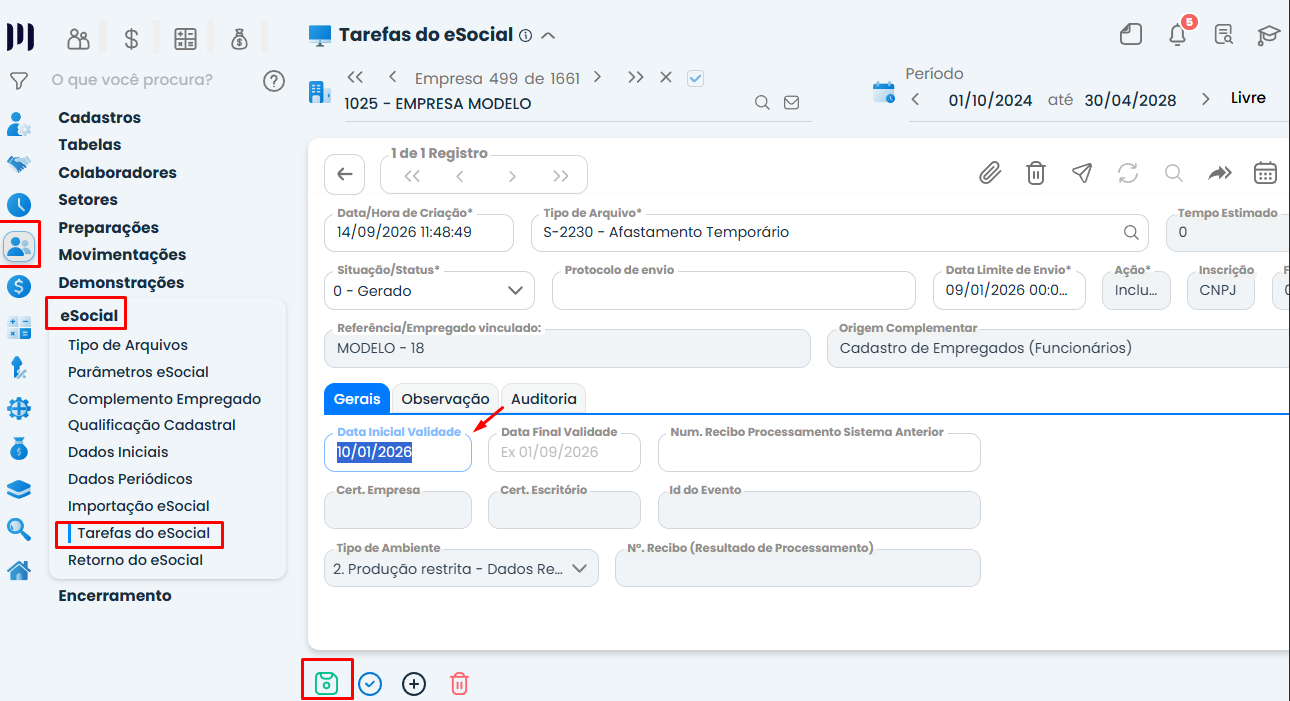Open the notifications bell
The width and height of the screenshot is (1290, 701).
[x=1178, y=36]
